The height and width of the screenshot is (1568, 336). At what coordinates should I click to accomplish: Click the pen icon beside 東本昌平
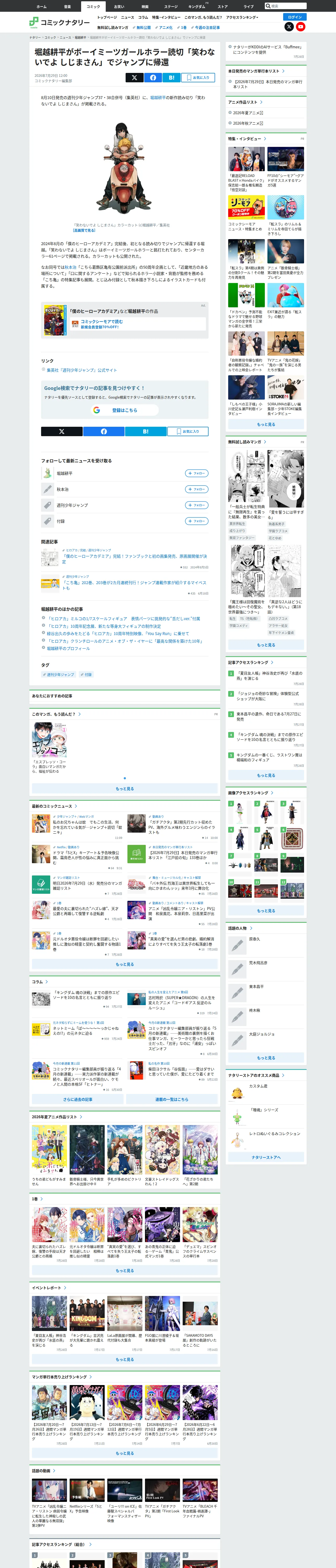tap(237, 993)
